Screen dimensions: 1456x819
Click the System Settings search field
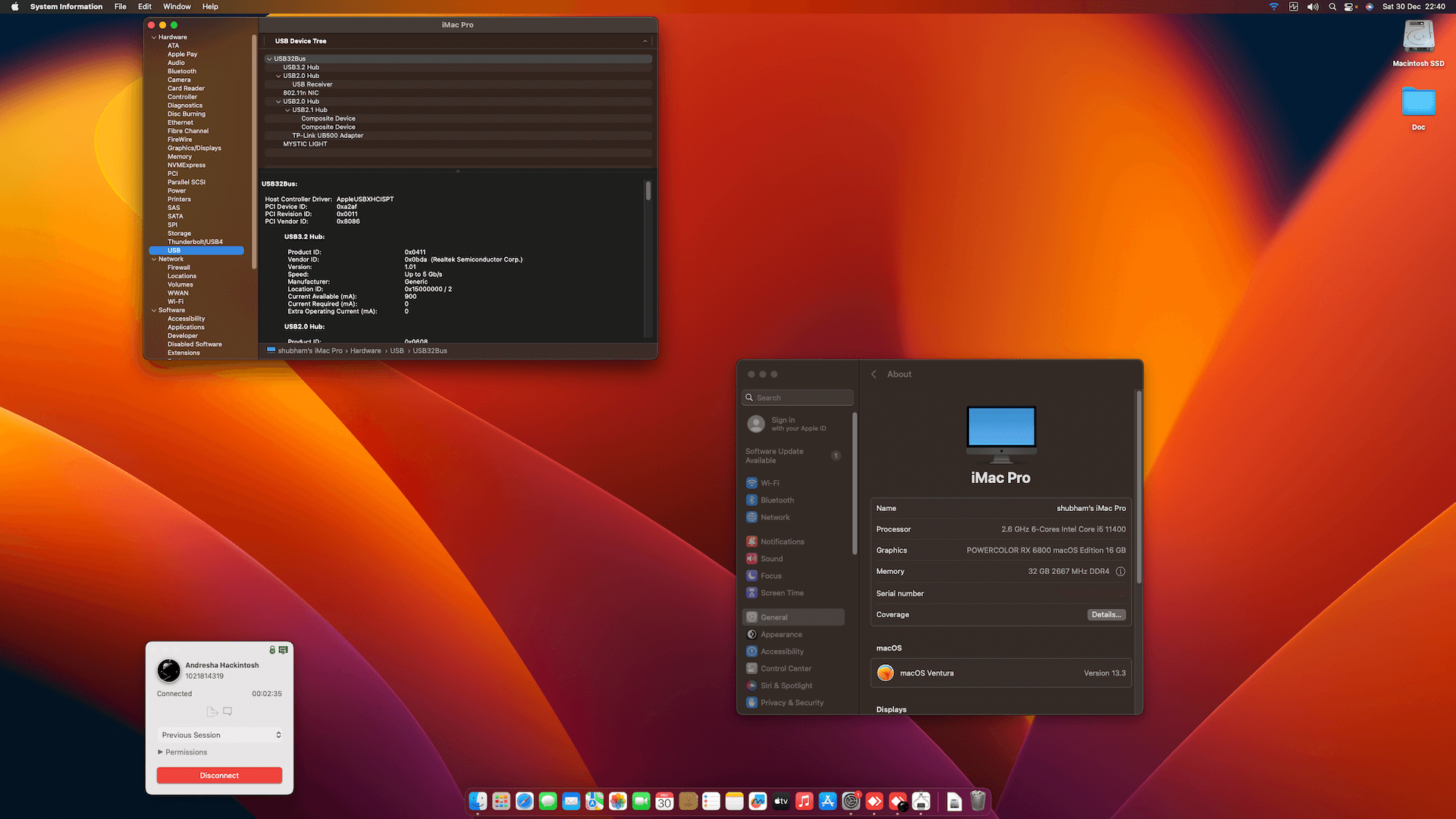pyautogui.click(x=798, y=398)
